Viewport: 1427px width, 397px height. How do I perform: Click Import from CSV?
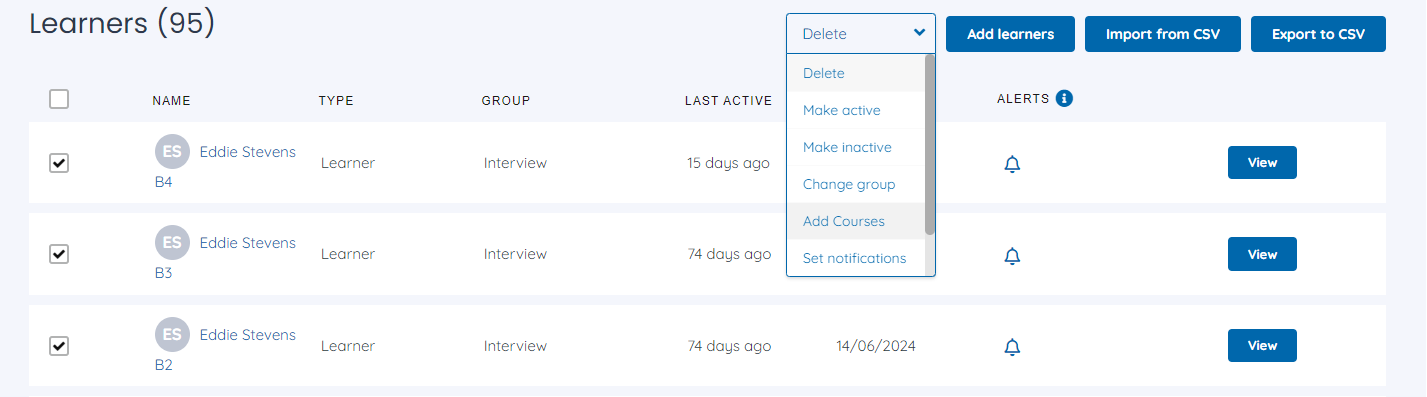click(x=1163, y=34)
